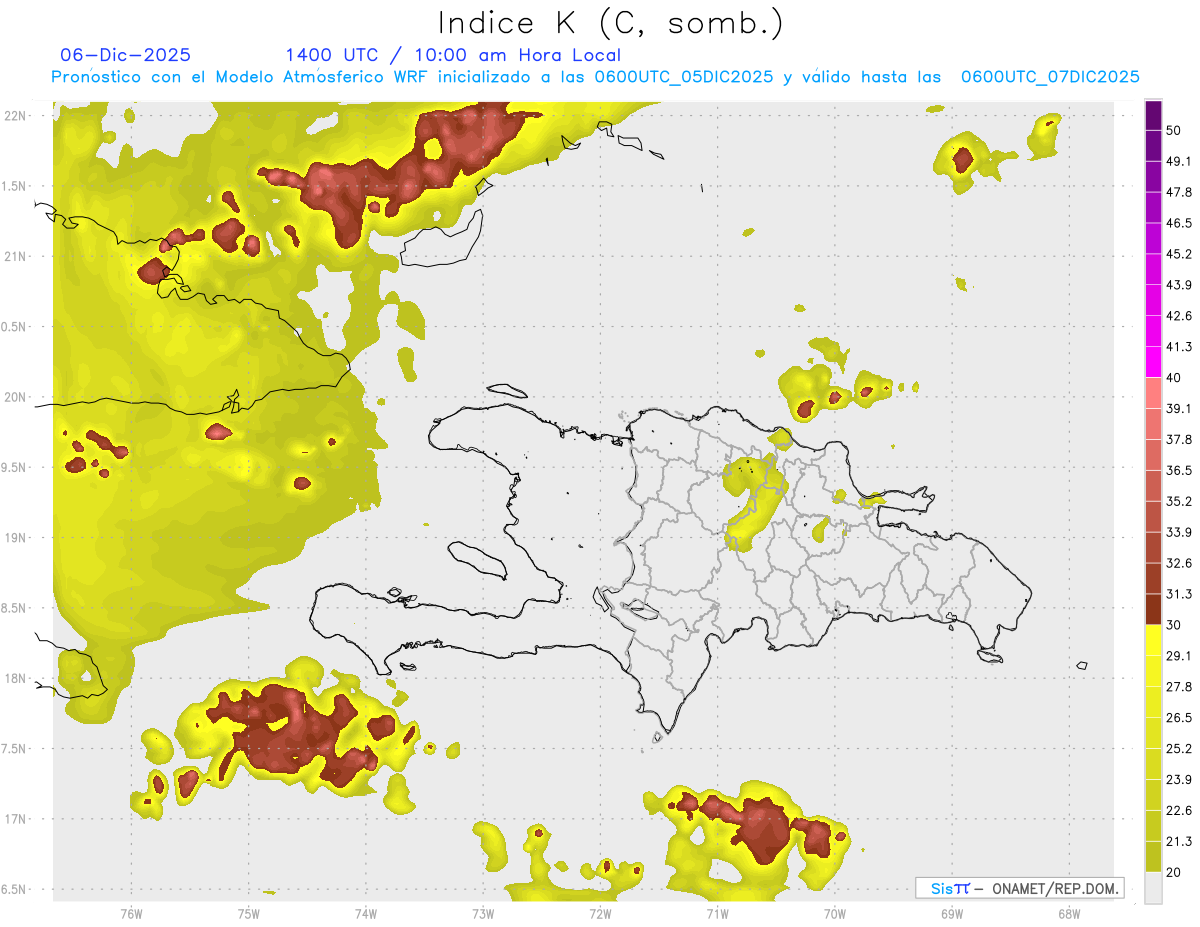Click the colorbar value "29.1"

[1179, 656]
